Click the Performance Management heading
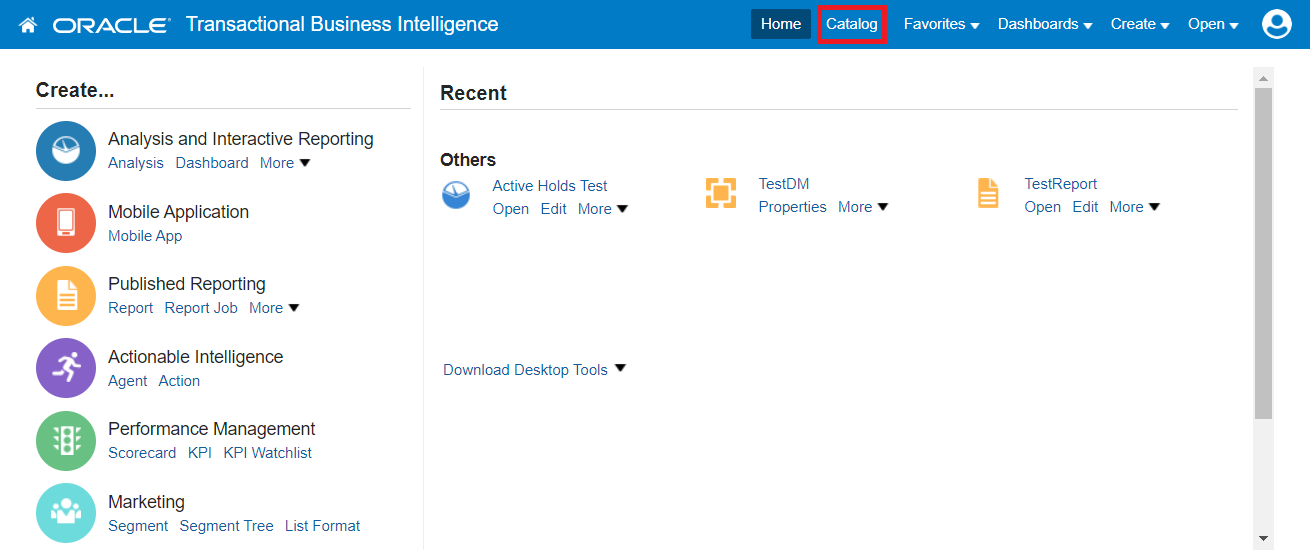1310x555 pixels. point(212,429)
